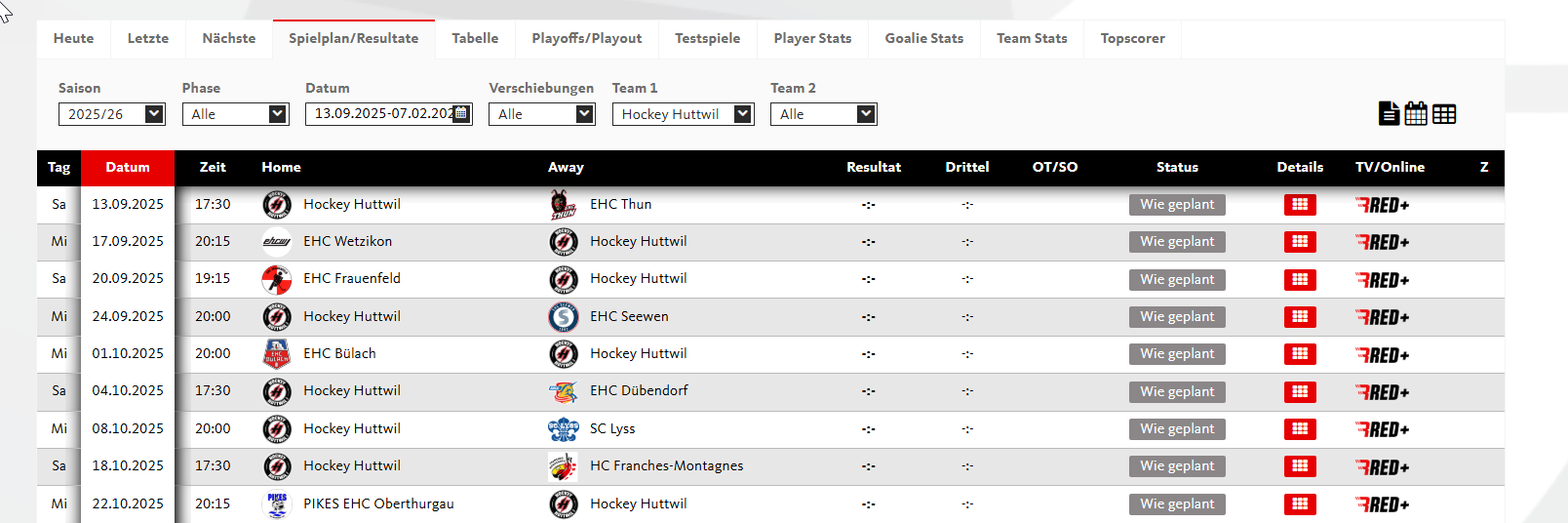The width and height of the screenshot is (1568, 523).
Task: Open Team 1 Hockey Huttwil dropdown
Action: [684, 114]
